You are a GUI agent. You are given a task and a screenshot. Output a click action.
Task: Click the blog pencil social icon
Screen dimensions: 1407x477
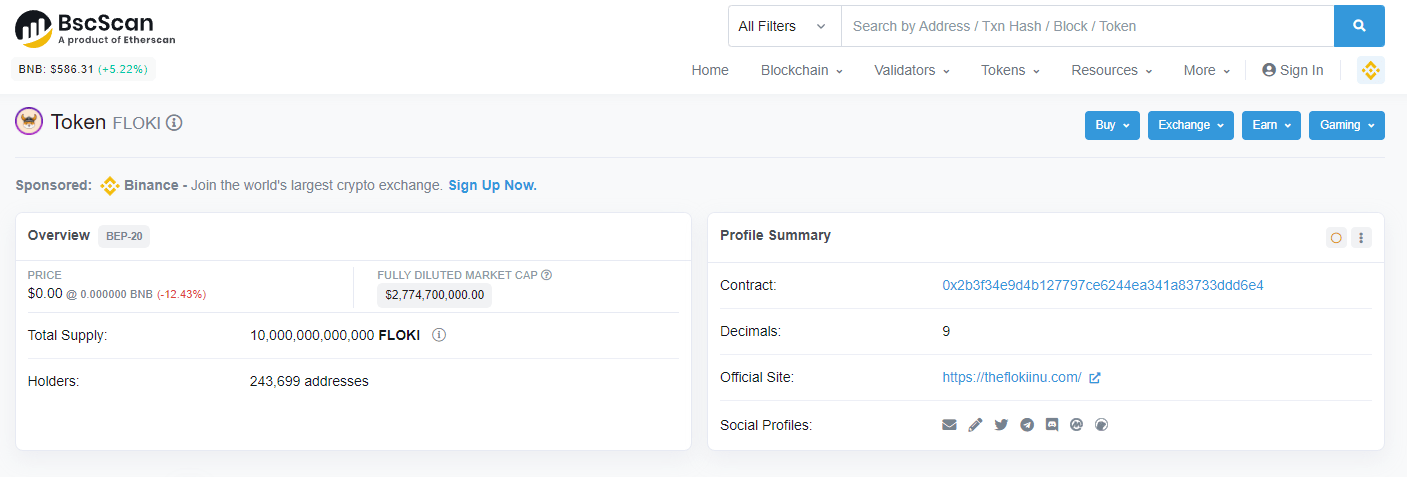click(x=976, y=425)
